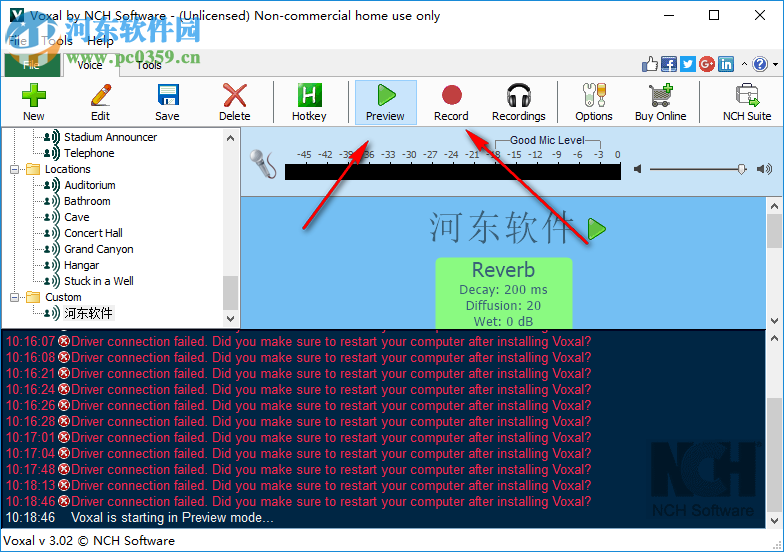Open the NCH Suite toolbox icon
The height and width of the screenshot is (552, 784).
747,95
